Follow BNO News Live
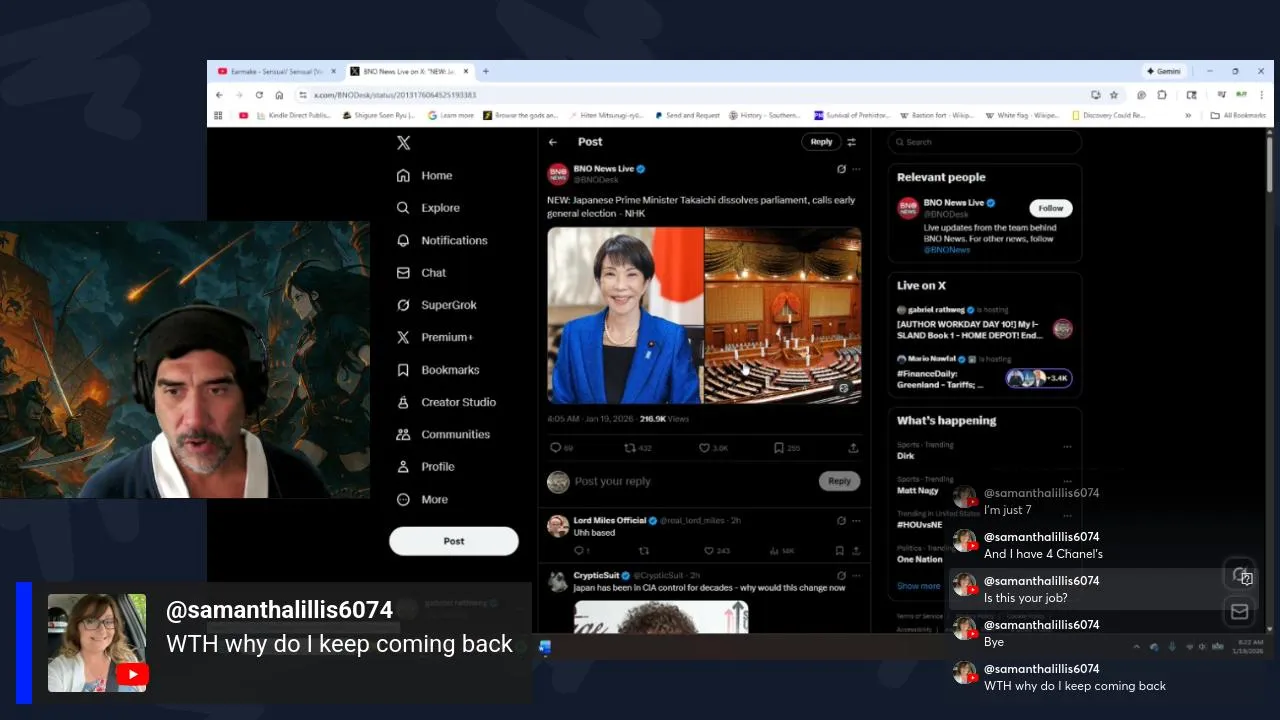Image resolution: width=1280 pixels, height=720 pixels. click(x=1051, y=208)
